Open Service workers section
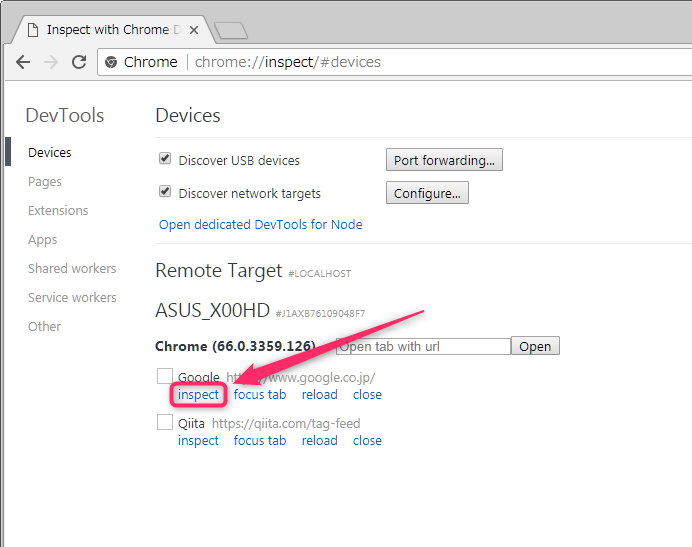This screenshot has height=547, width=692. click(x=72, y=297)
